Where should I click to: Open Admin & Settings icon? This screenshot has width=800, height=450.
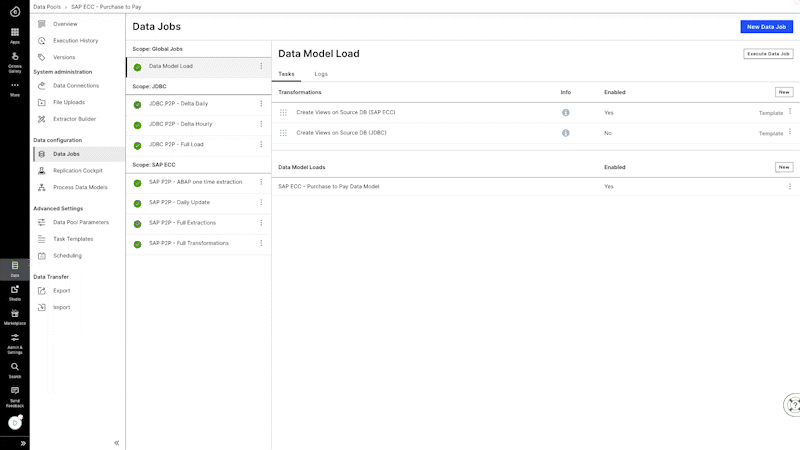15,343
